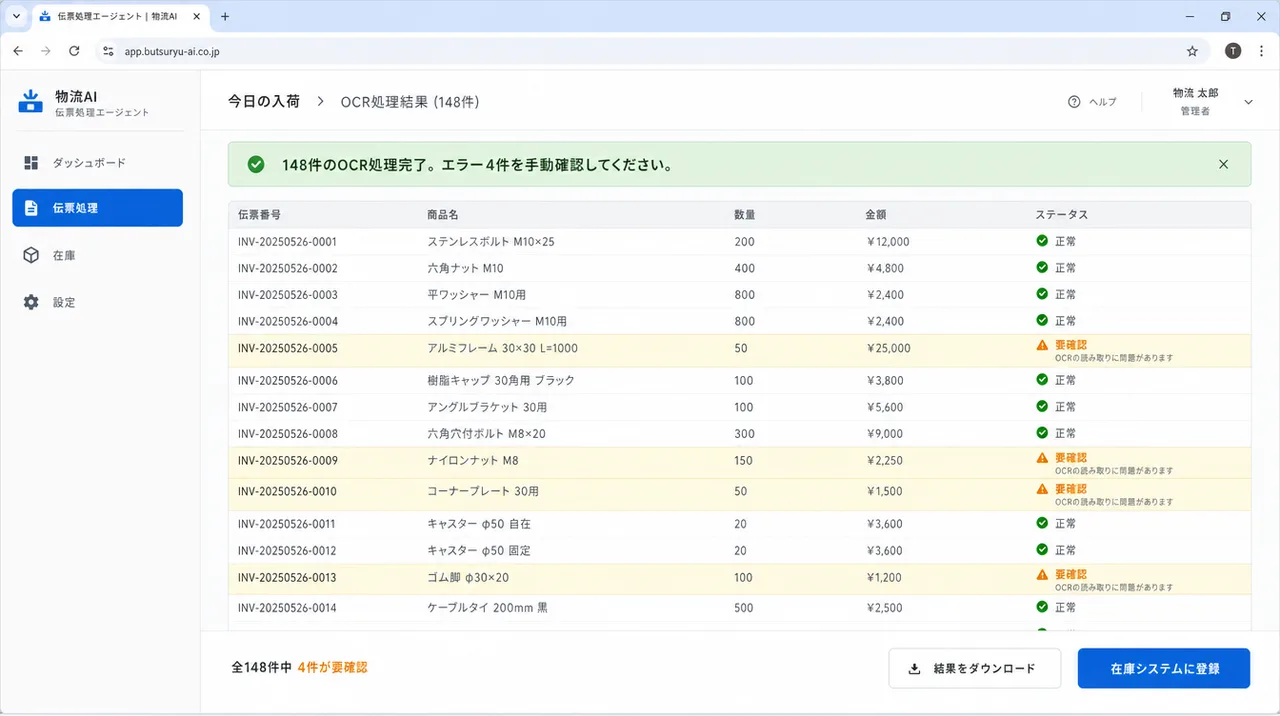
Task: Click slip number INV-20250526-0011
Action: point(286,524)
